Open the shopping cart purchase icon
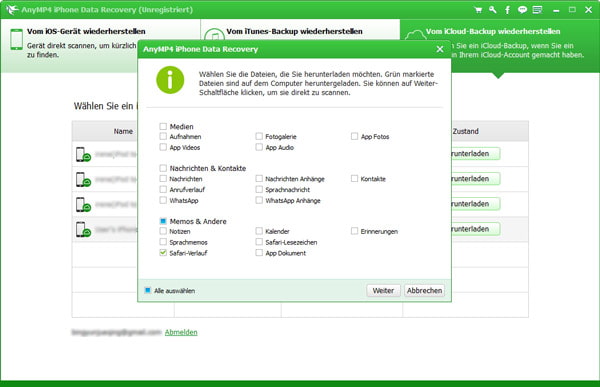The width and height of the screenshot is (600, 387). 478,10
